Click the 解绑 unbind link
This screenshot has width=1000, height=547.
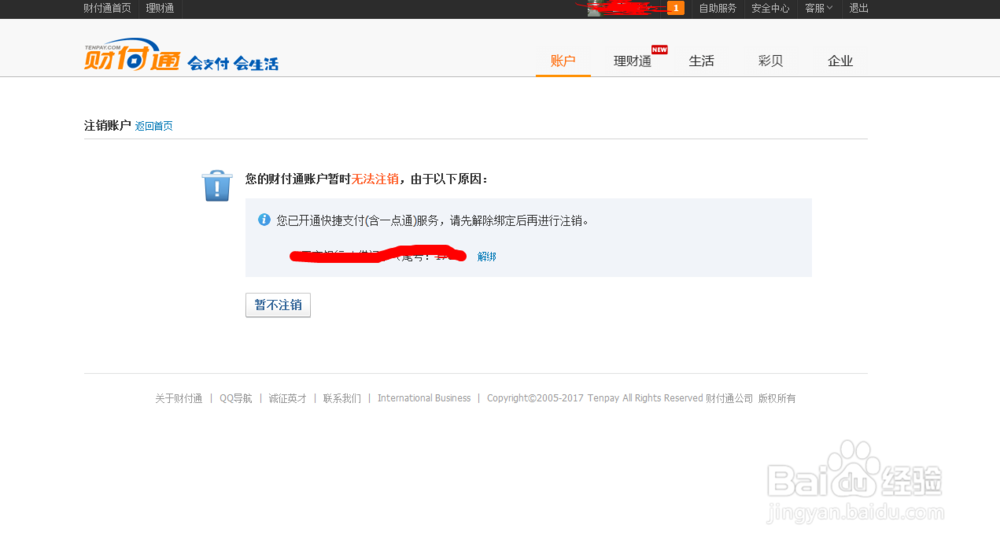click(x=487, y=256)
